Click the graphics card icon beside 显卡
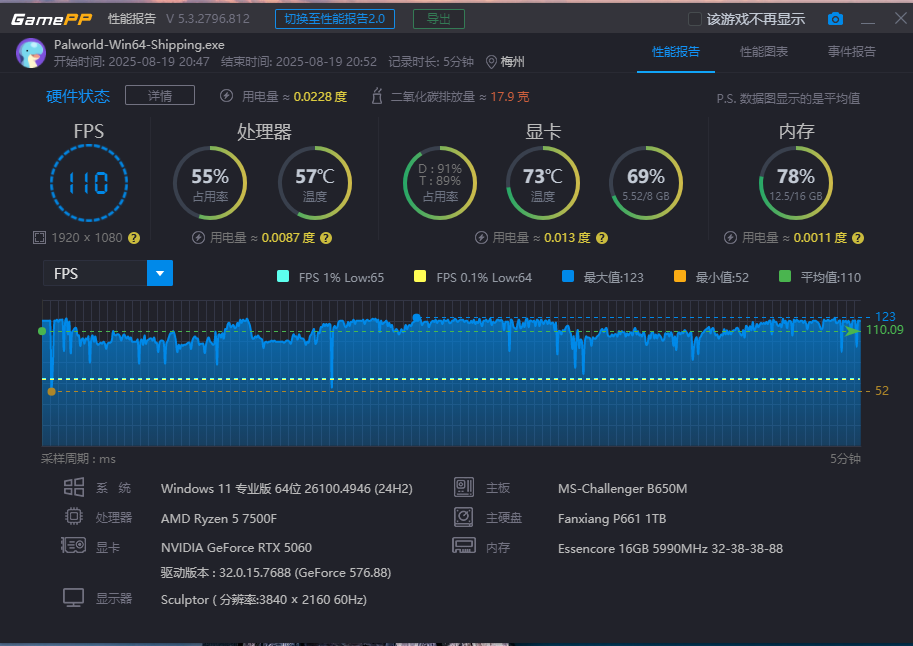This screenshot has width=913, height=646. (x=73, y=546)
